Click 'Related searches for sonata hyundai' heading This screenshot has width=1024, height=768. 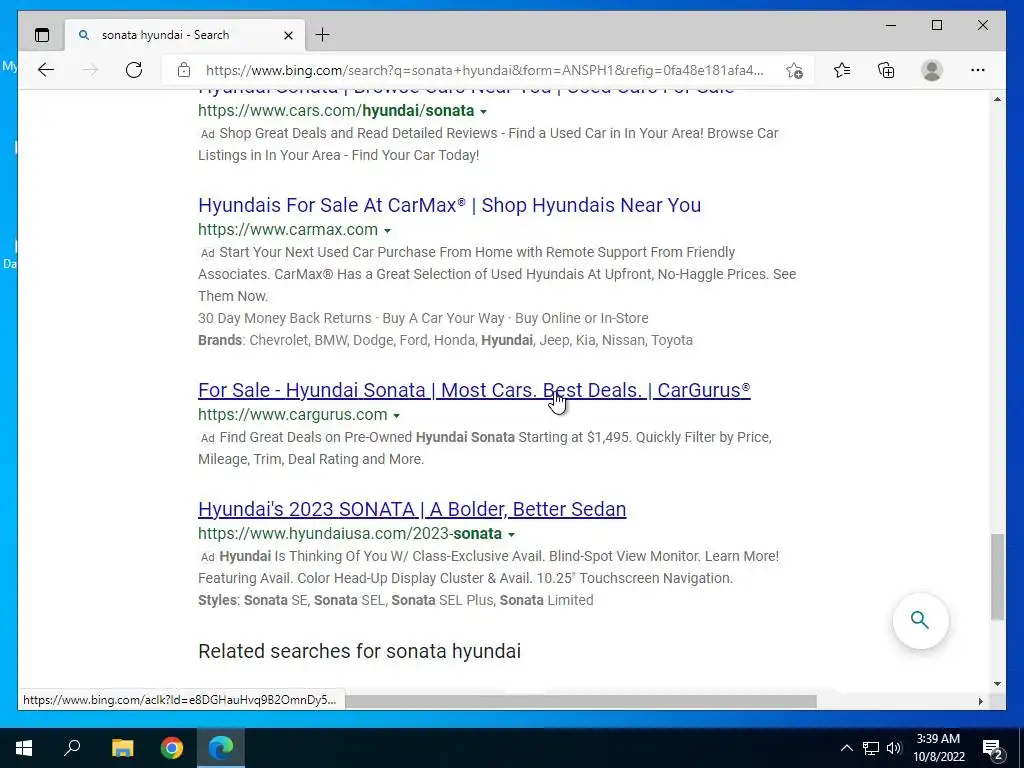(x=359, y=651)
